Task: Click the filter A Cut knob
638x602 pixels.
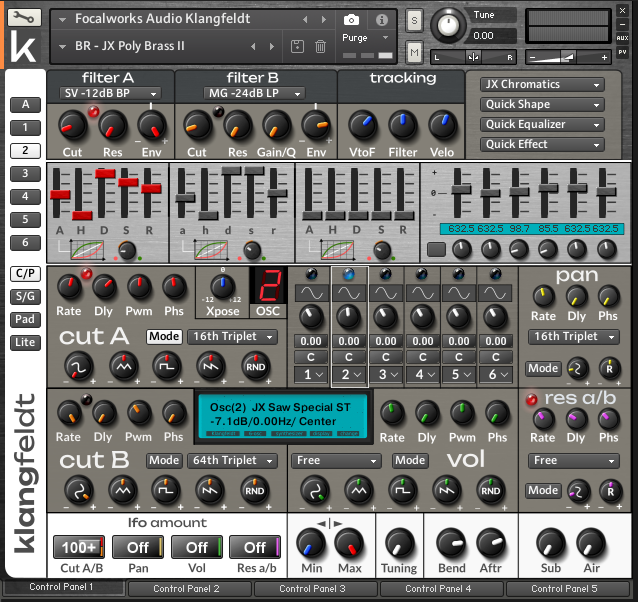Action: pos(72,125)
